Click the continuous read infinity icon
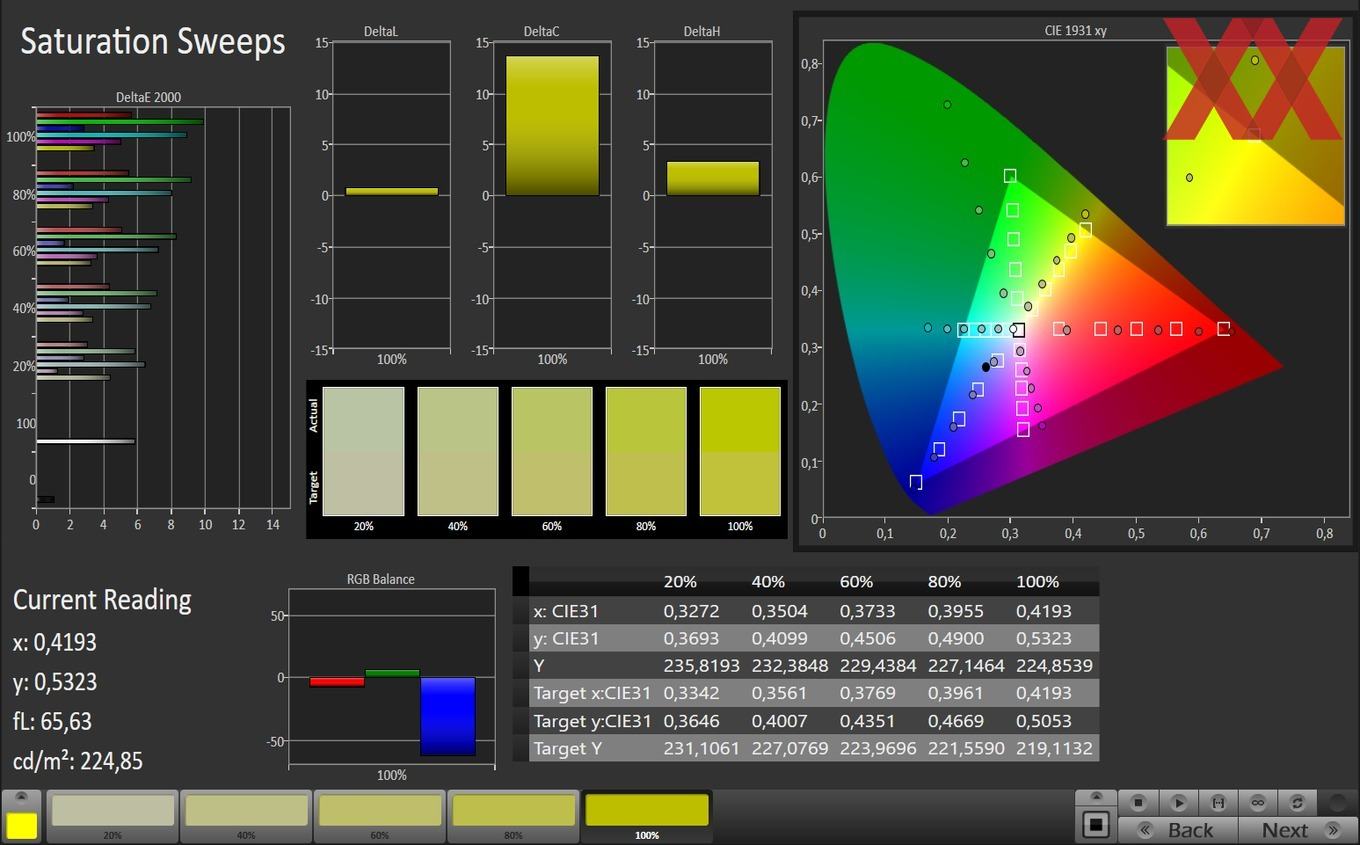 (x=1258, y=802)
